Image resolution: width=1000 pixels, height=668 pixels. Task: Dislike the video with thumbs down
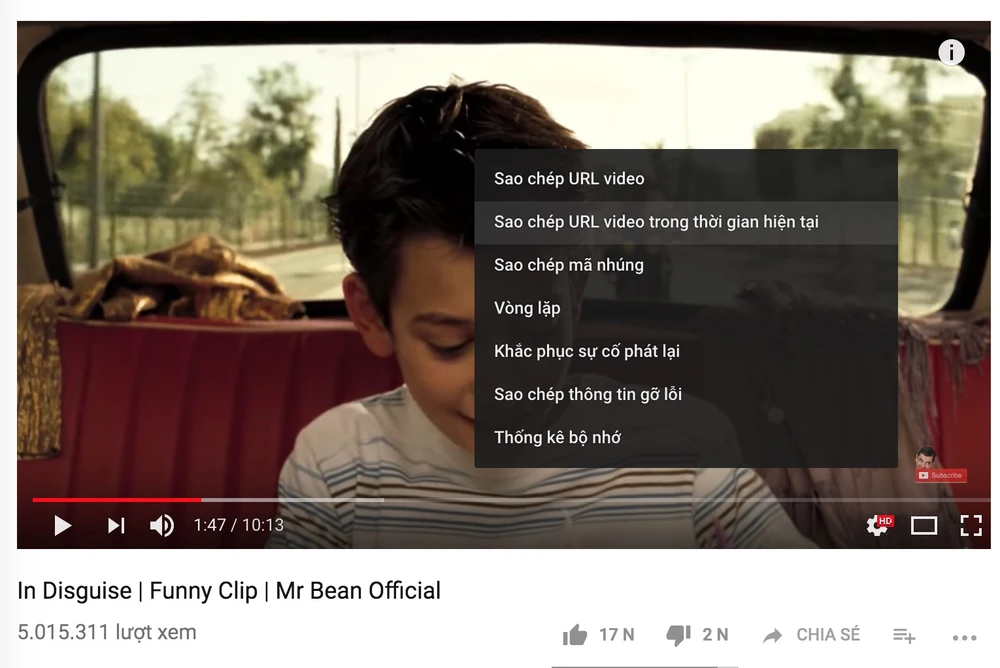point(678,635)
